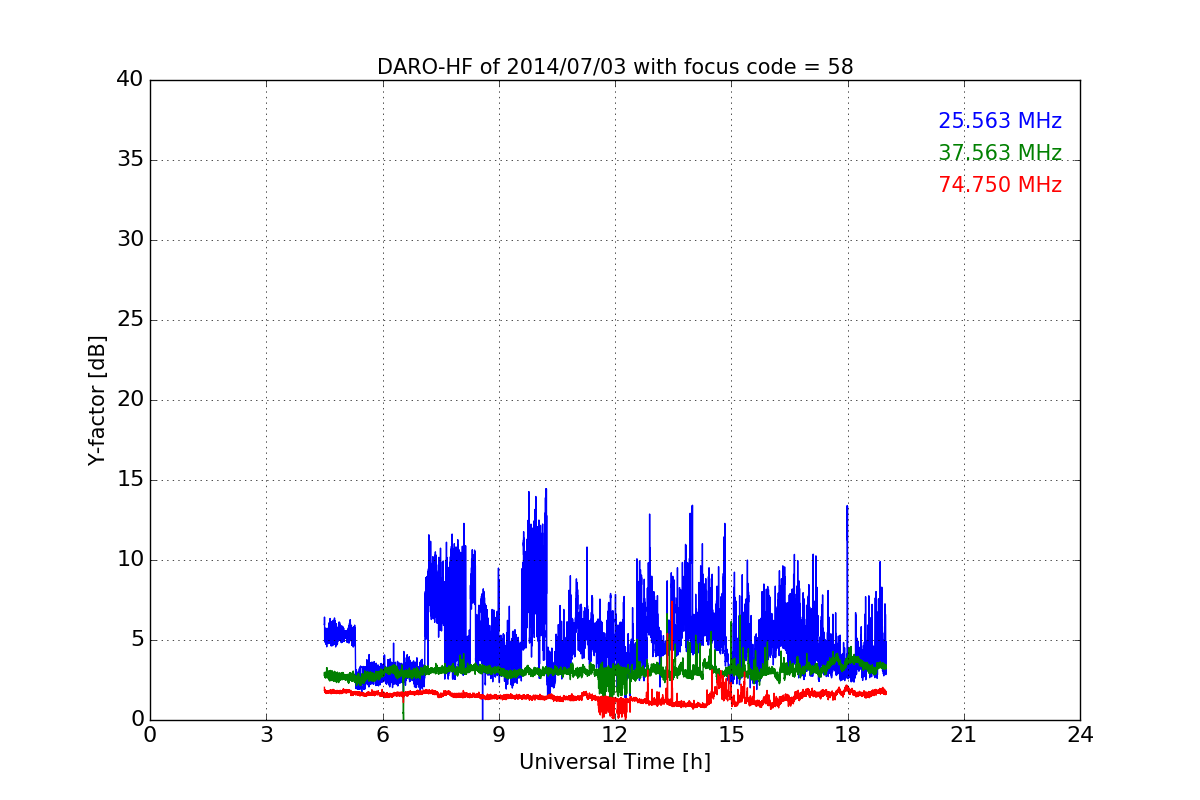Select the green '37.563 MHz' legend label
This screenshot has height=800, width=1200.
[1000, 153]
